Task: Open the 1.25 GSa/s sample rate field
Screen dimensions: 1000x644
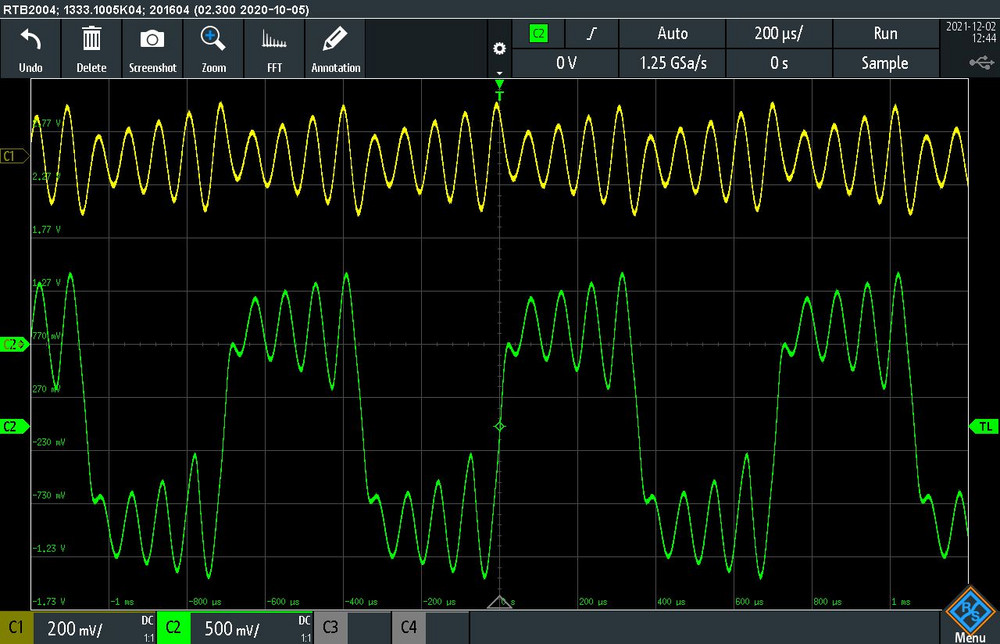Action: pos(672,63)
